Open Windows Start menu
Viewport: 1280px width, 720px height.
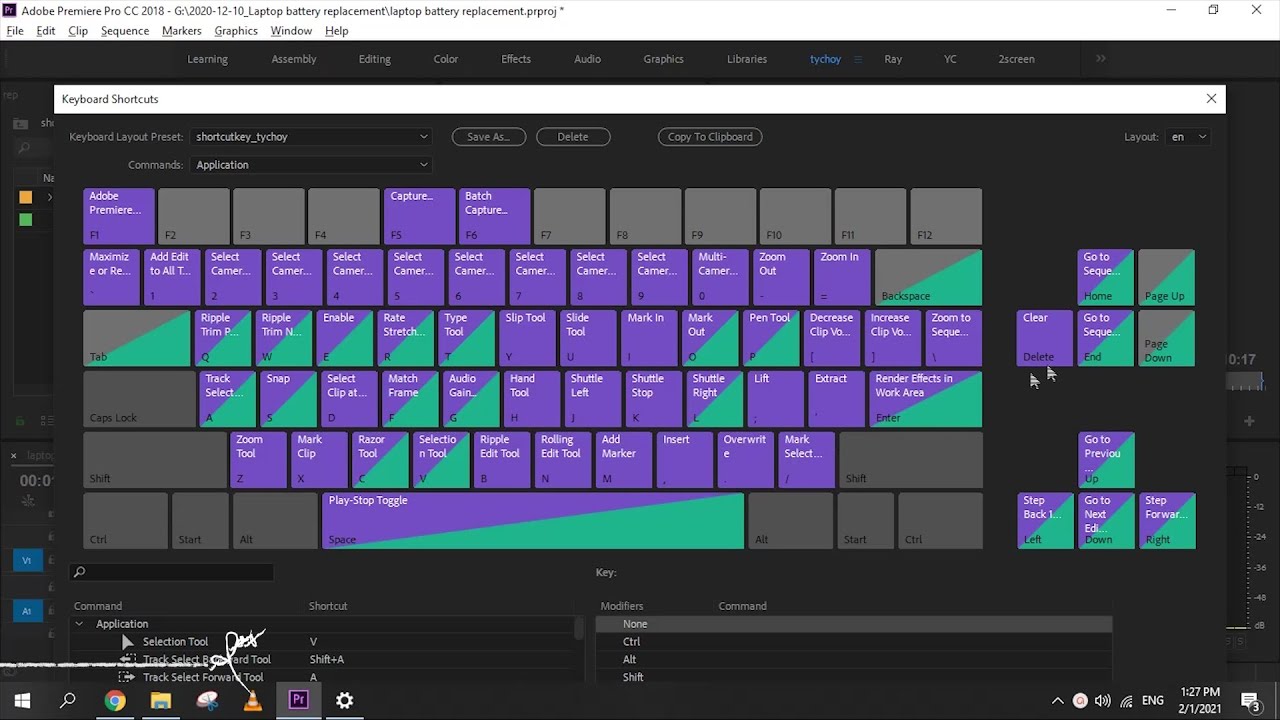click(x=22, y=700)
